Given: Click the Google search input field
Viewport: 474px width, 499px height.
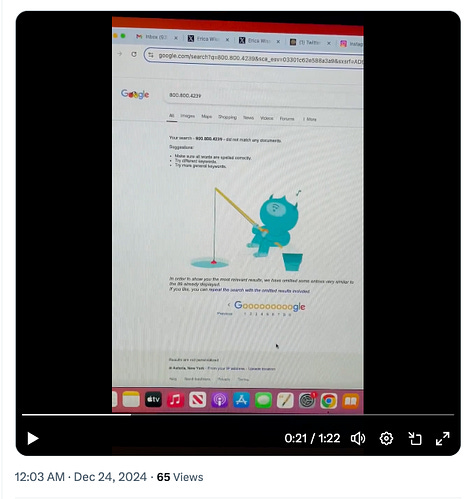Looking at the screenshot, I should tap(263, 97).
